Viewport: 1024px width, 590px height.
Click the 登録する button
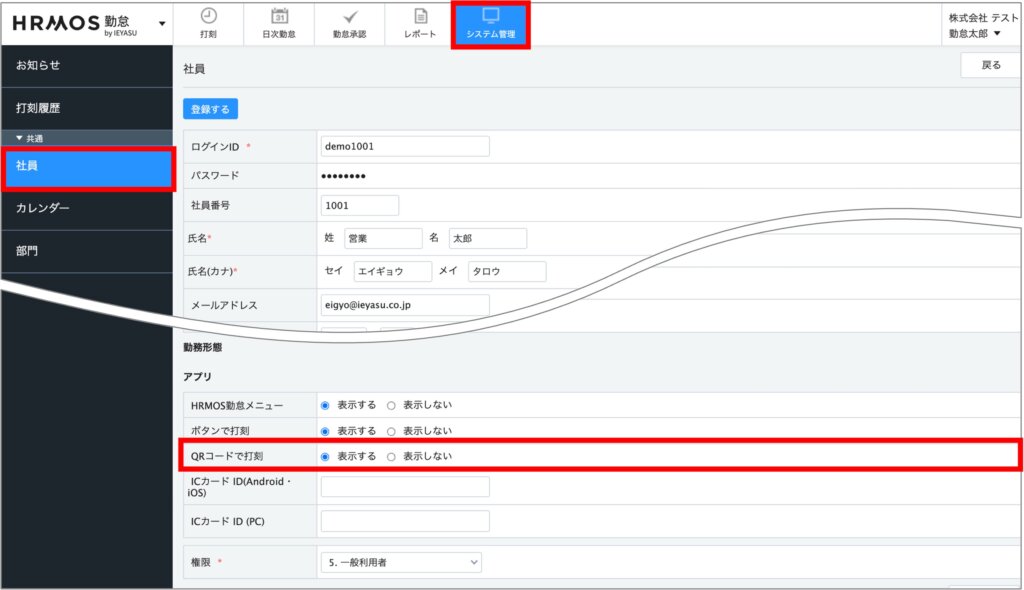point(210,109)
